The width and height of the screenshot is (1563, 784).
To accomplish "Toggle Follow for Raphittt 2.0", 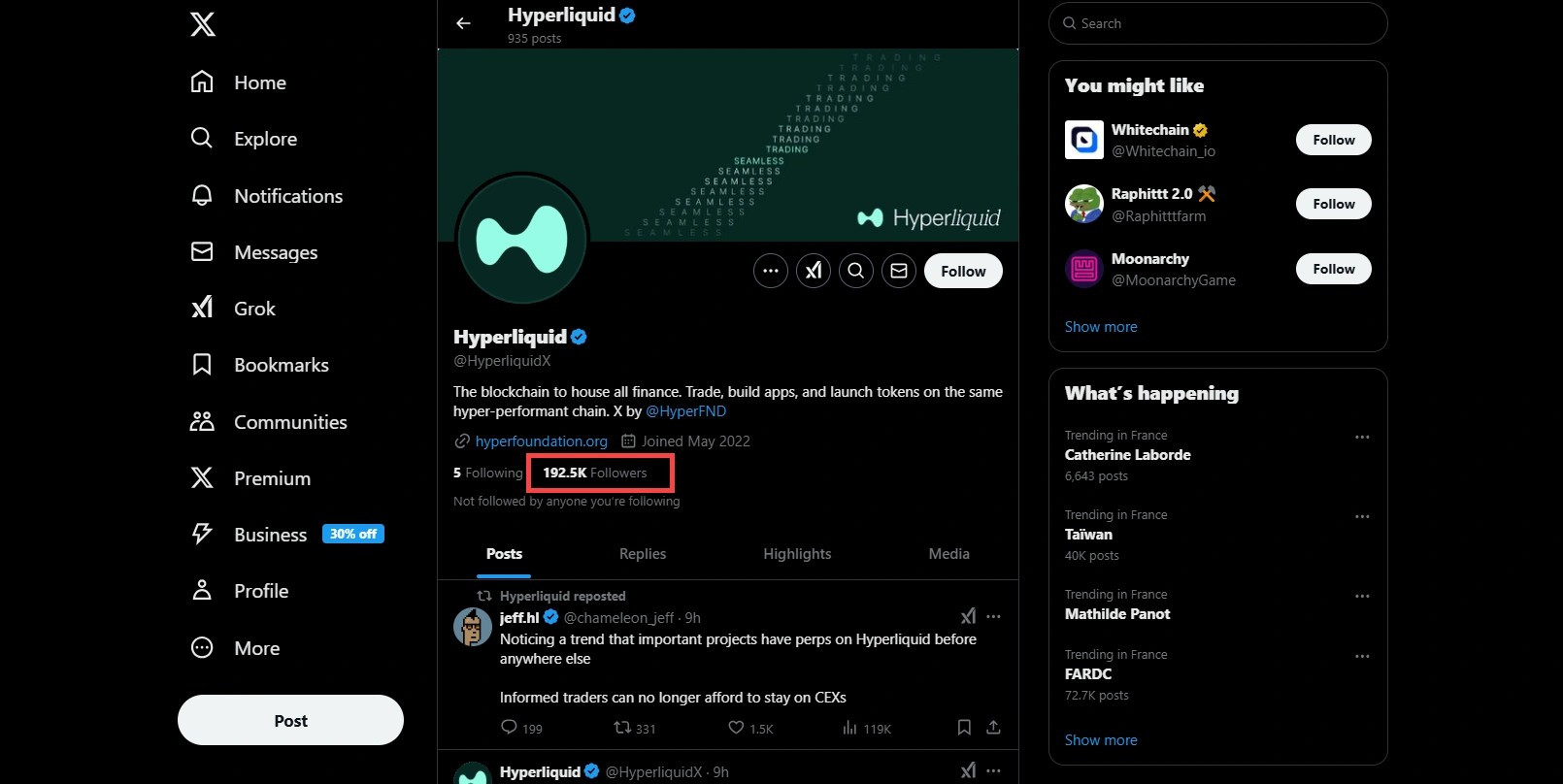I will tap(1333, 204).
